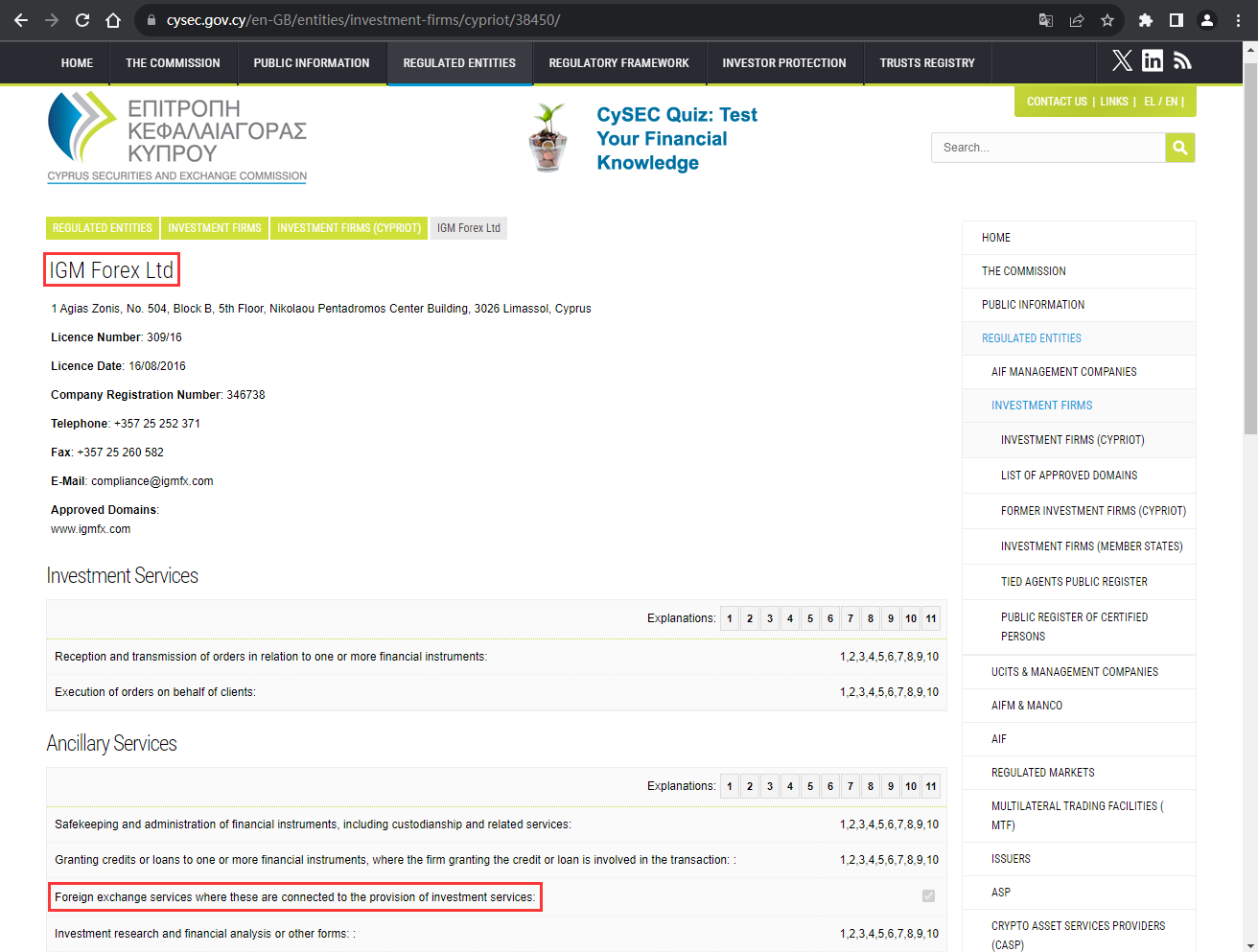Screen dimensions: 1258x952
Task: Click explanation 3 under Ancillary Services
Action: (x=770, y=786)
